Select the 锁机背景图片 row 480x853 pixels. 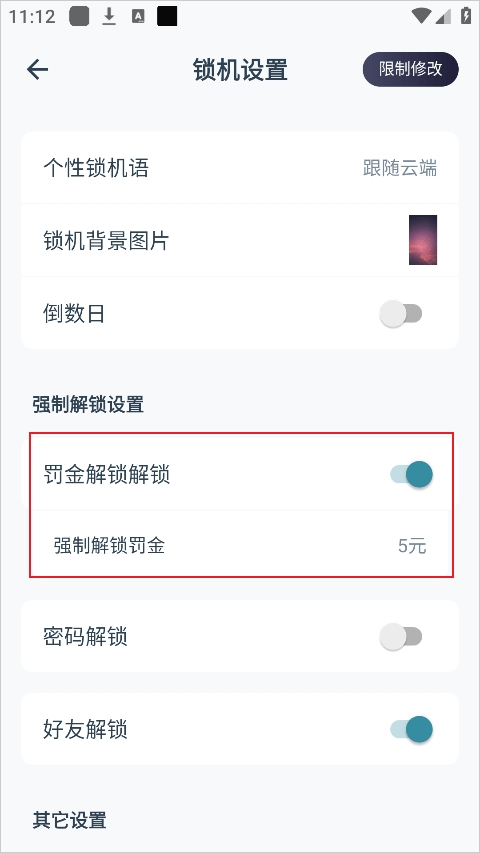tap(240, 240)
